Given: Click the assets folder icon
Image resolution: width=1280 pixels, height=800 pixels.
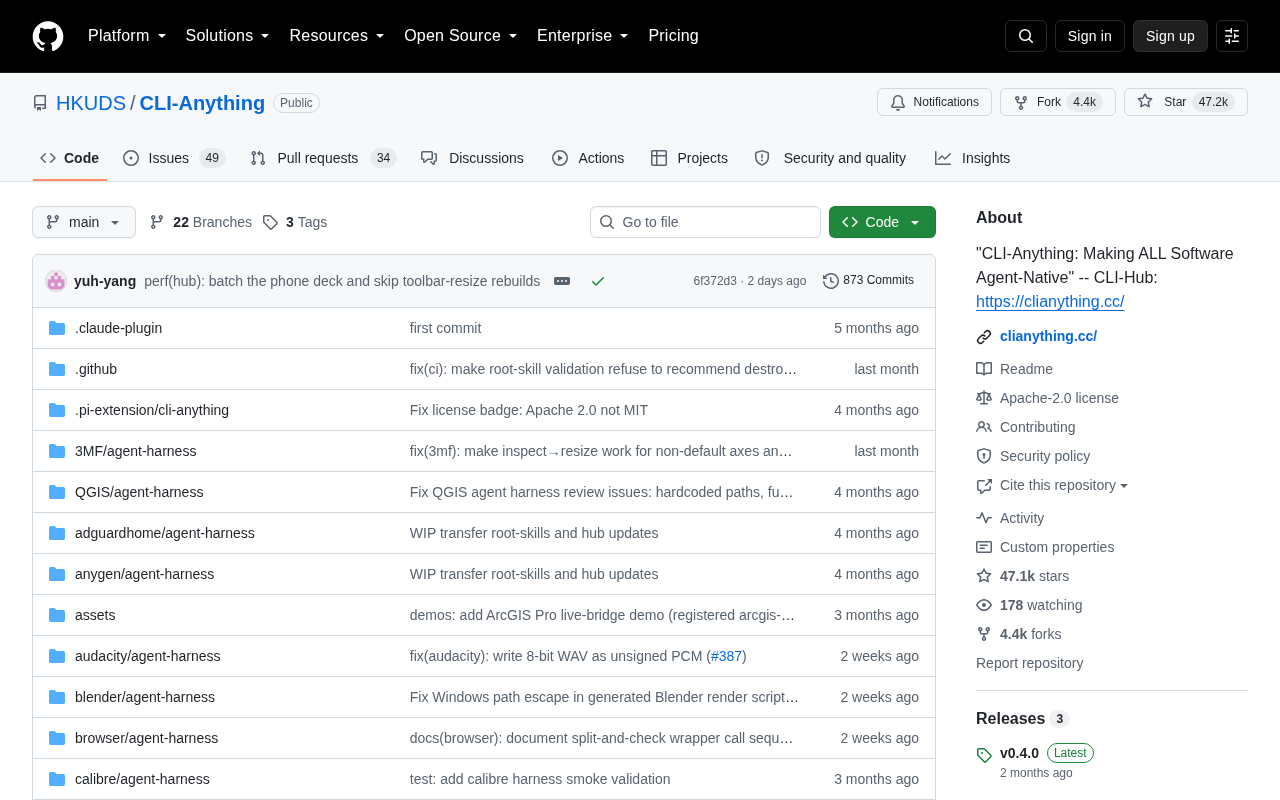Looking at the screenshot, I should click(x=57, y=615).
